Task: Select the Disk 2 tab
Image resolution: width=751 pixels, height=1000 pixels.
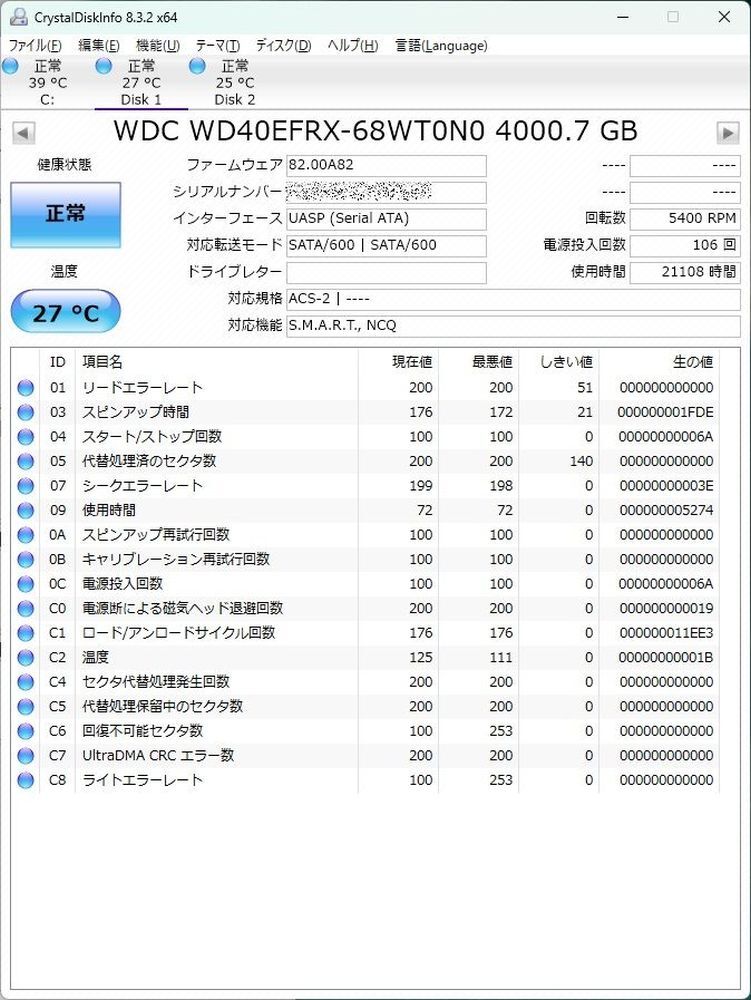Action: coord(235,82)
